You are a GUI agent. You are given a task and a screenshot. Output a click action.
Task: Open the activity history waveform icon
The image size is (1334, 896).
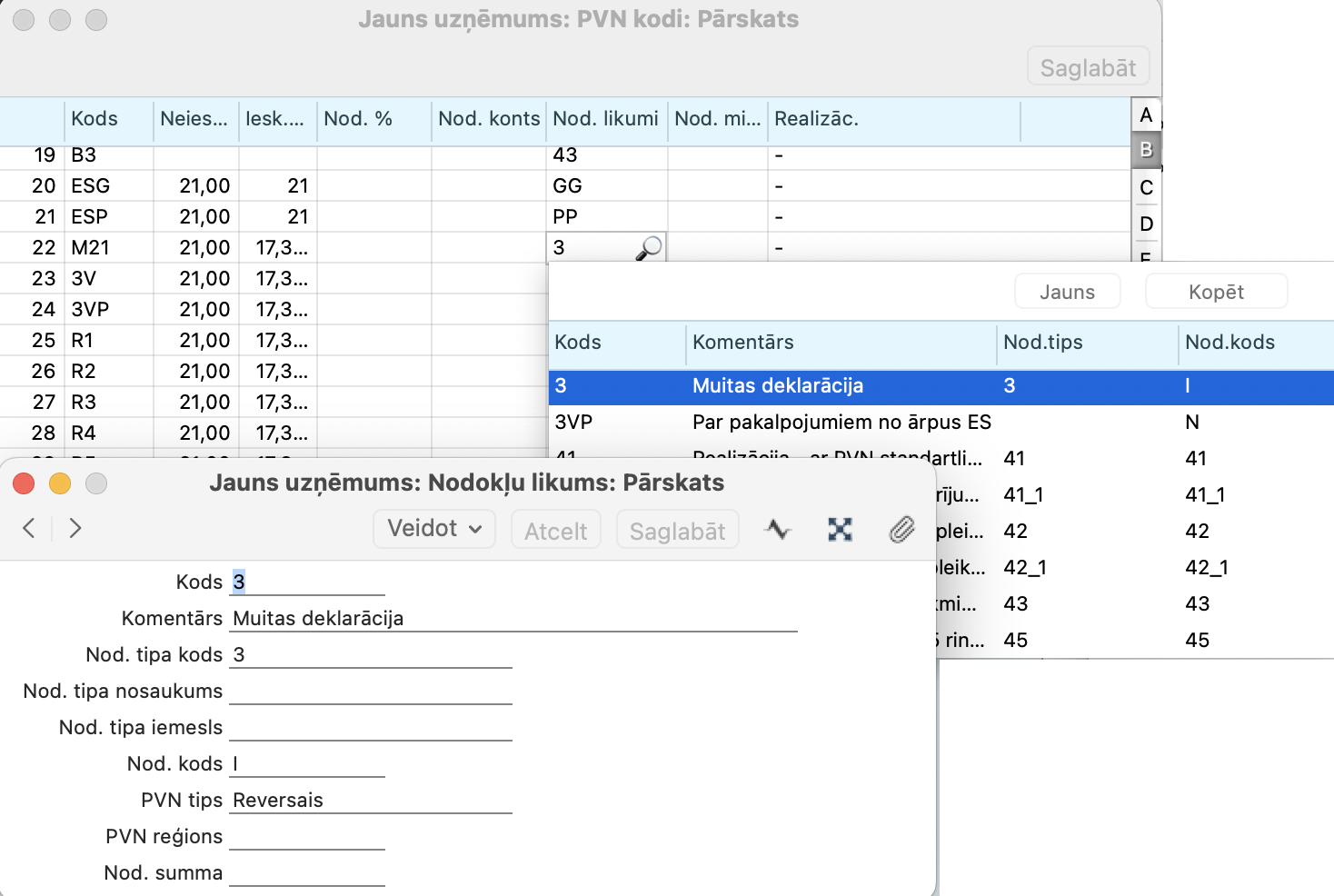778,530
